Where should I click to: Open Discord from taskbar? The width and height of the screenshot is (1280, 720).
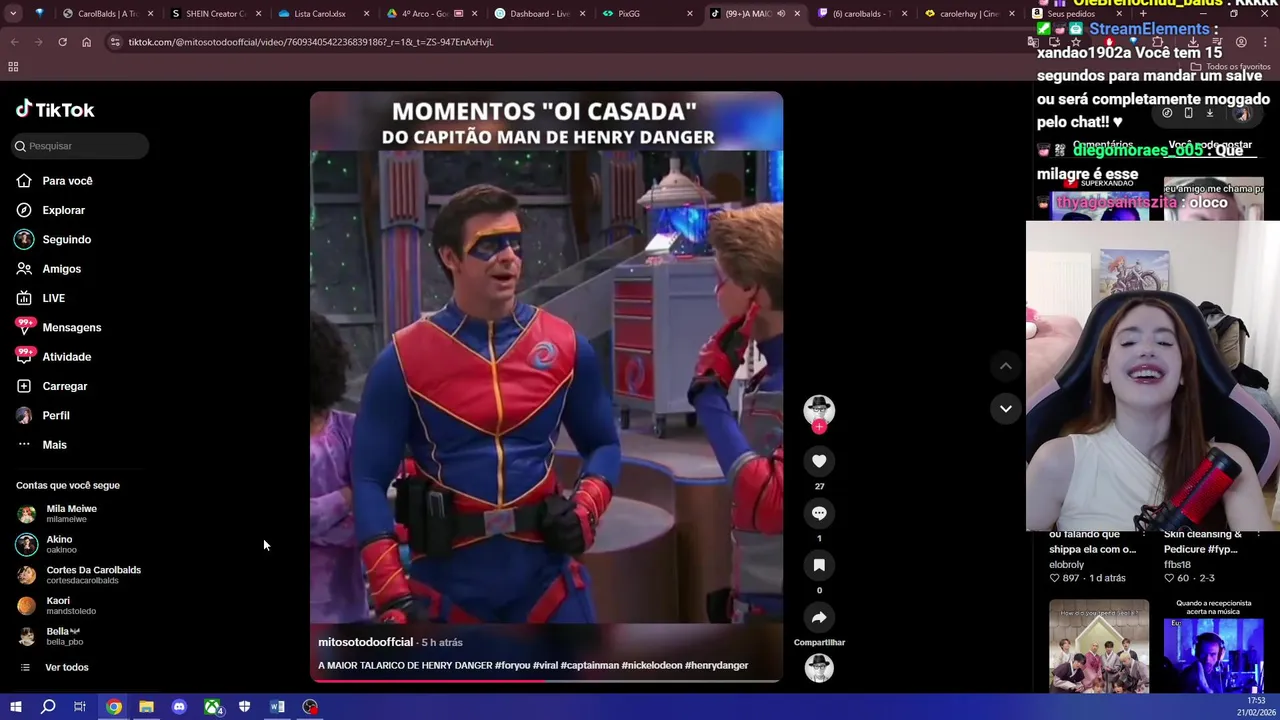[x=179, y=707]
